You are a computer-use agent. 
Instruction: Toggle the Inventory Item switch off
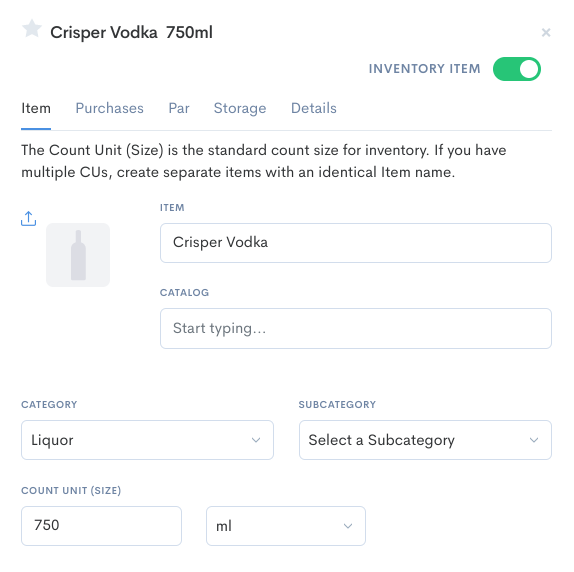click(x=517, y=69)
